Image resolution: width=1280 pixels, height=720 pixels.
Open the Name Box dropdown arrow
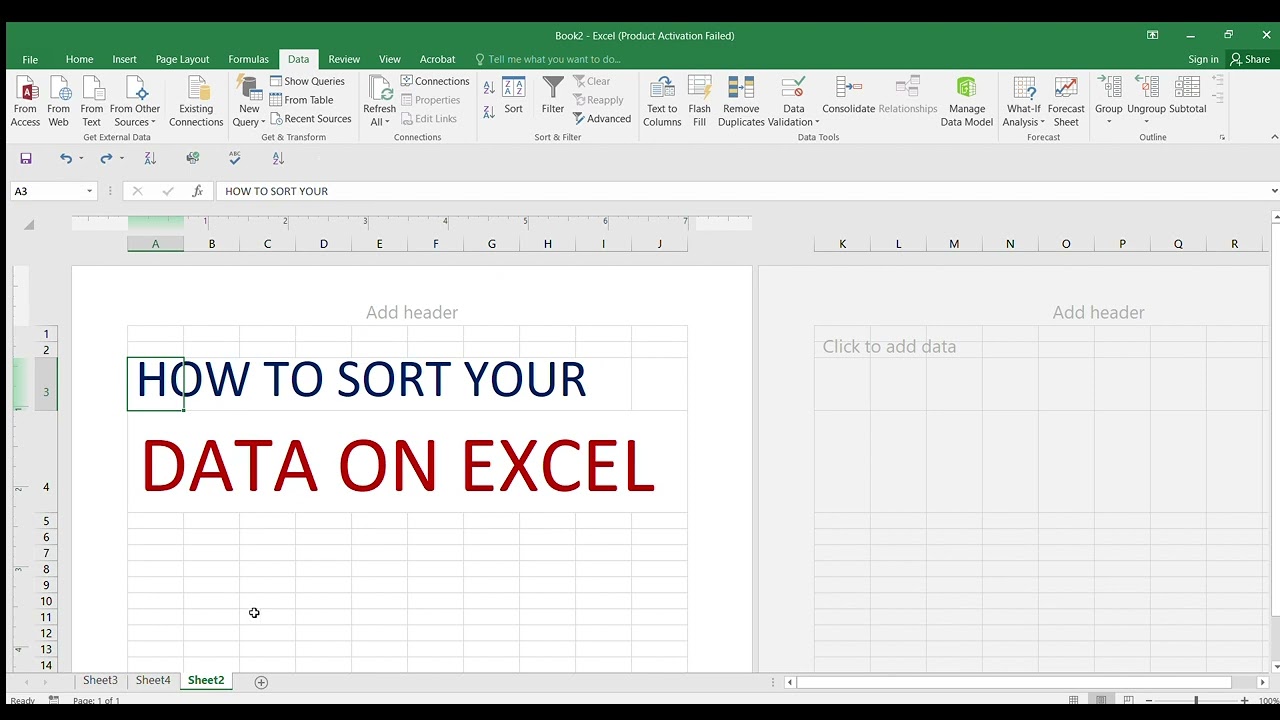[89, 191]
